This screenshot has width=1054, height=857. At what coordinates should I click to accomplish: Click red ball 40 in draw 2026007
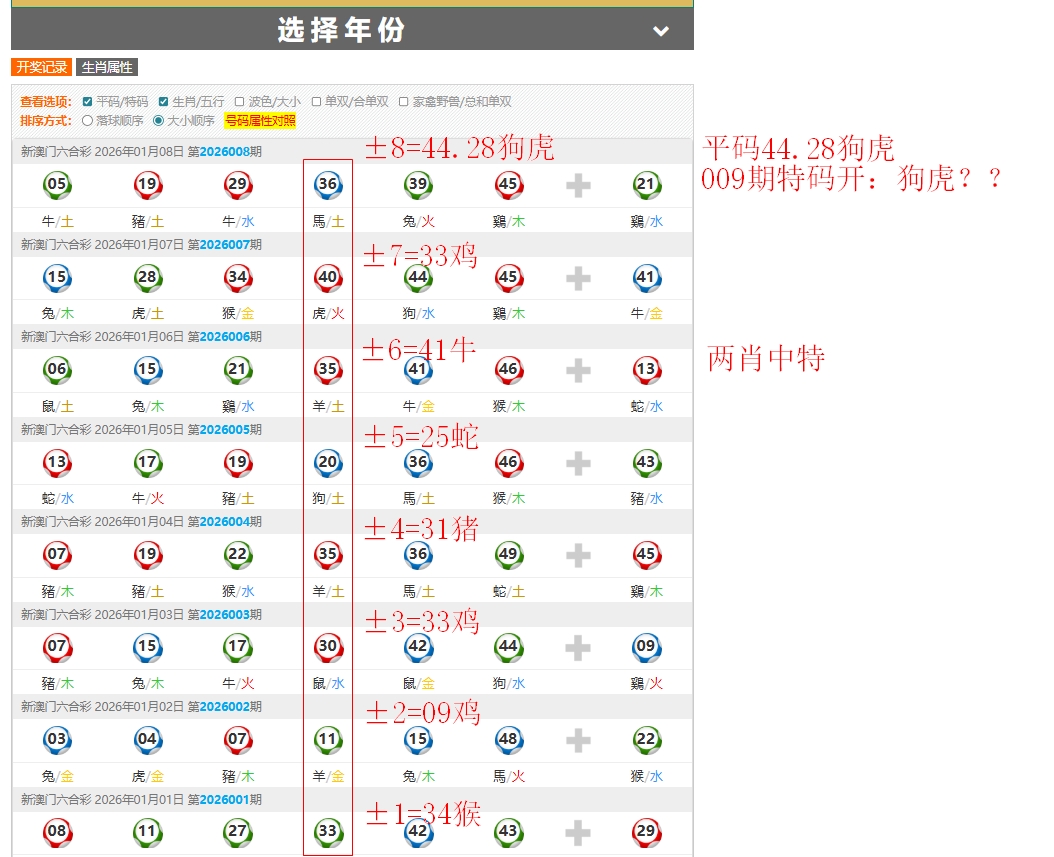click(327, 277)
